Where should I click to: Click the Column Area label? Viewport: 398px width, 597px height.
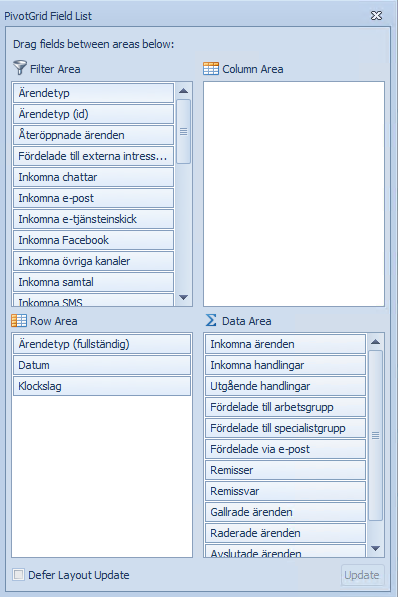(253, 69)
